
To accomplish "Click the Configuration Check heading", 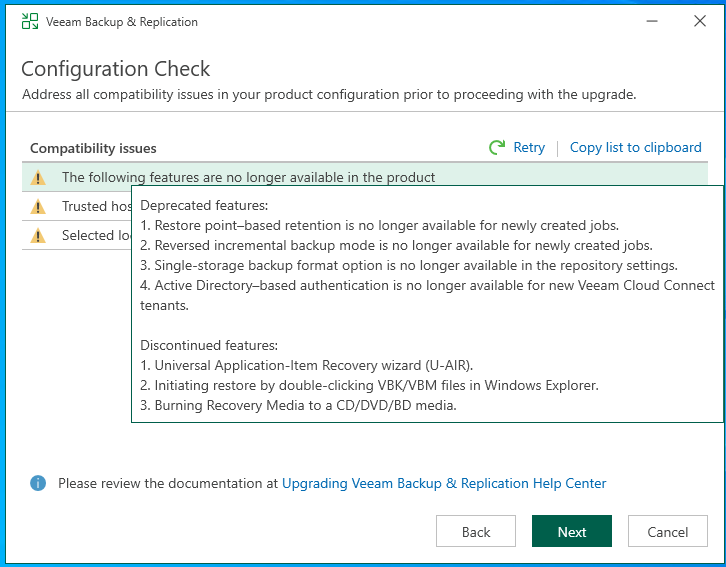I will click(116, 69).
